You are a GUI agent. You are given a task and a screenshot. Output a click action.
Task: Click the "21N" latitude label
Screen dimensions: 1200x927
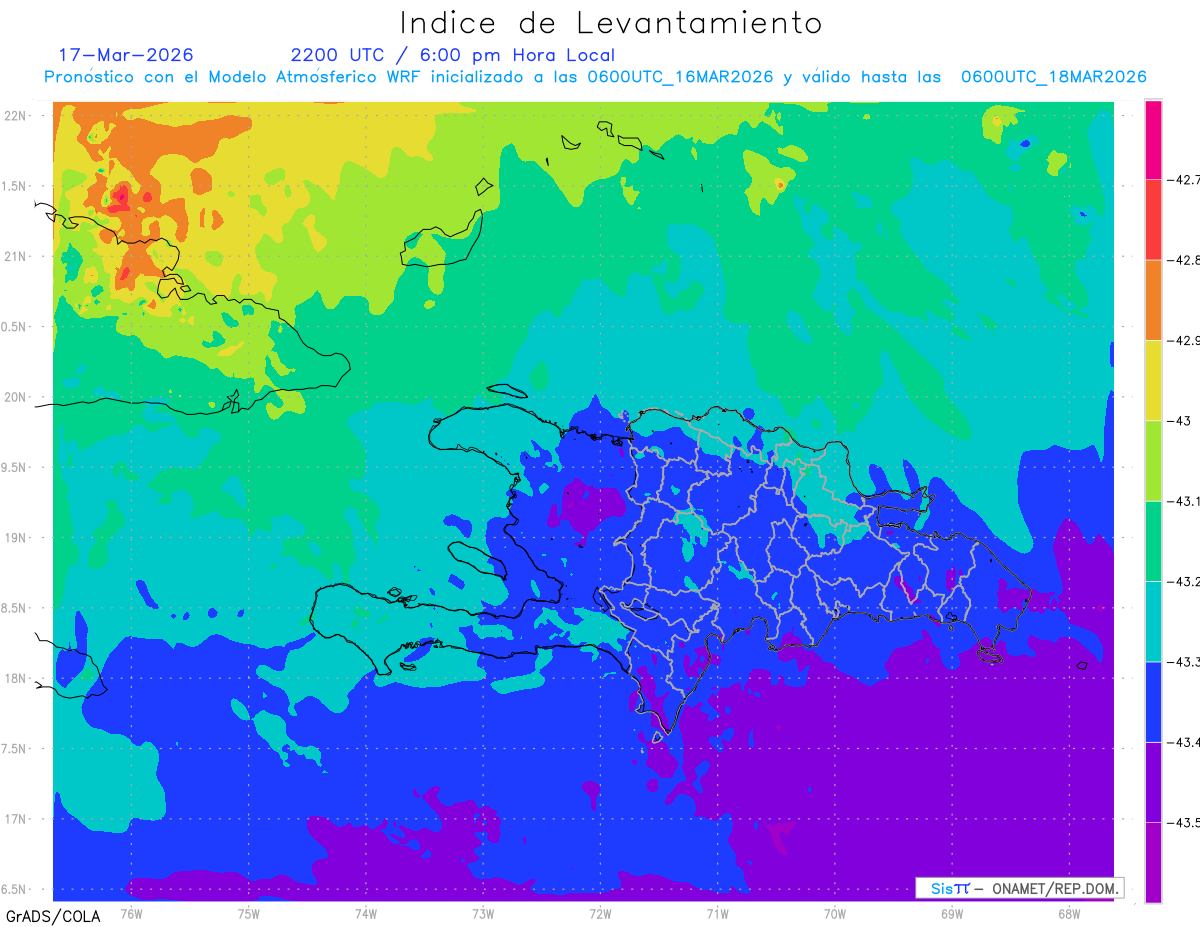(16, 257)
